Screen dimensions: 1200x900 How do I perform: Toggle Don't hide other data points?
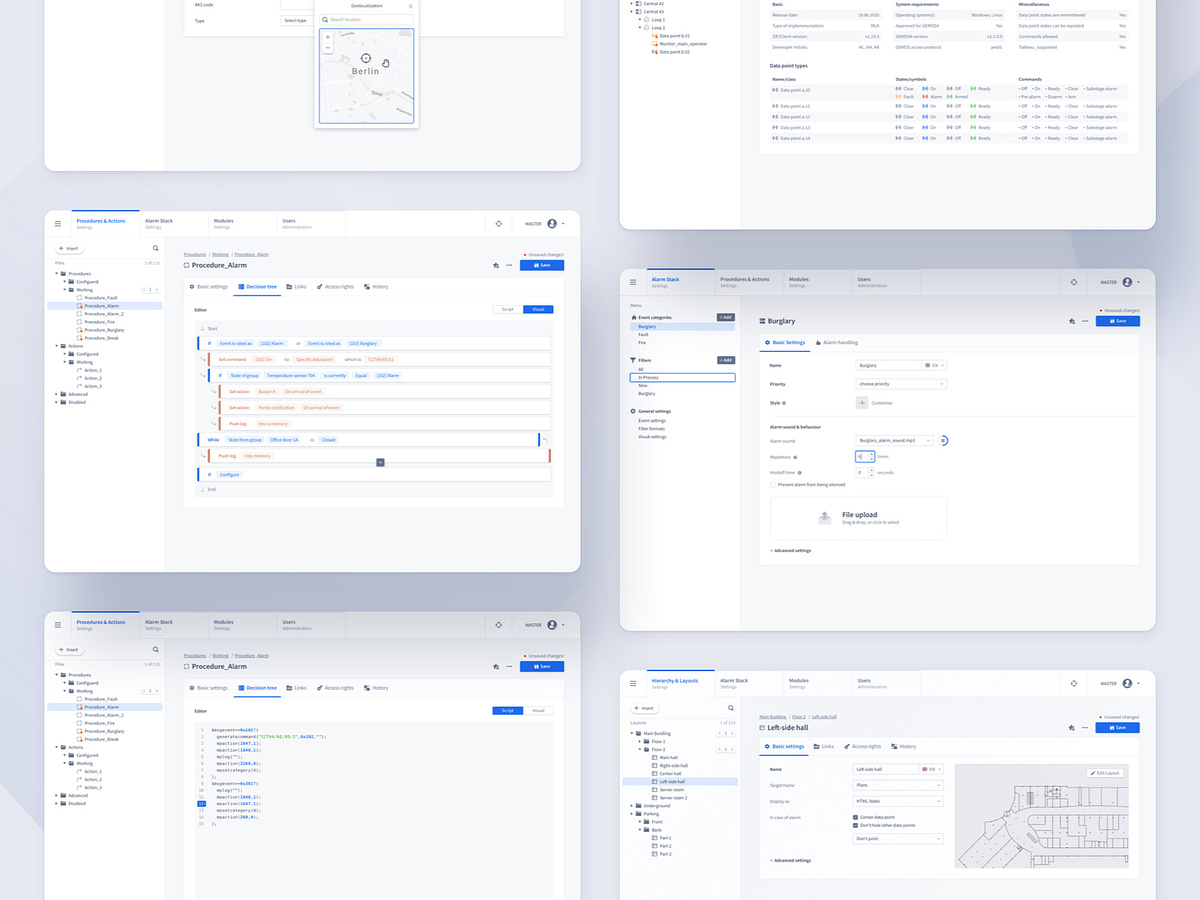[854, 825]
